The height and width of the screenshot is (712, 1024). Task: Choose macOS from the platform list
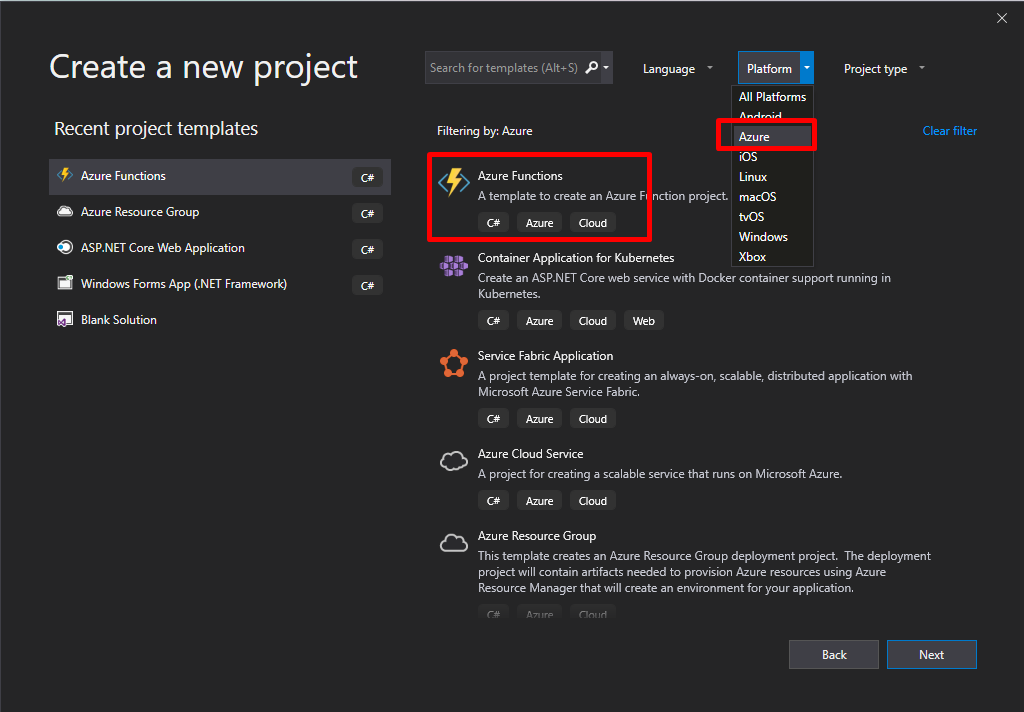click(772, 197)
